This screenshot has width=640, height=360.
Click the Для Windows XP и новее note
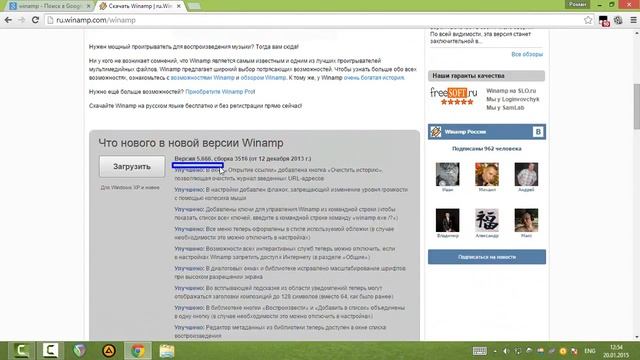pyautogui.click(x=130, y=188)
